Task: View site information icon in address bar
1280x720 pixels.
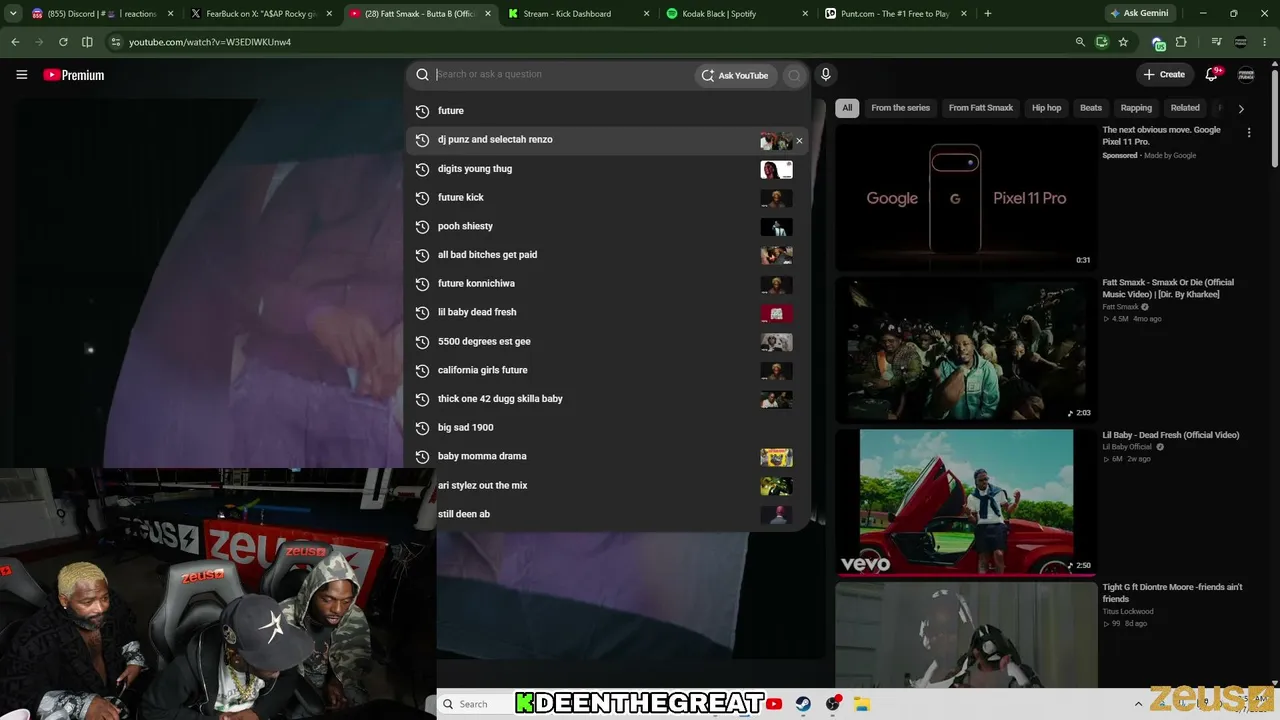Action: click(116, 42)
